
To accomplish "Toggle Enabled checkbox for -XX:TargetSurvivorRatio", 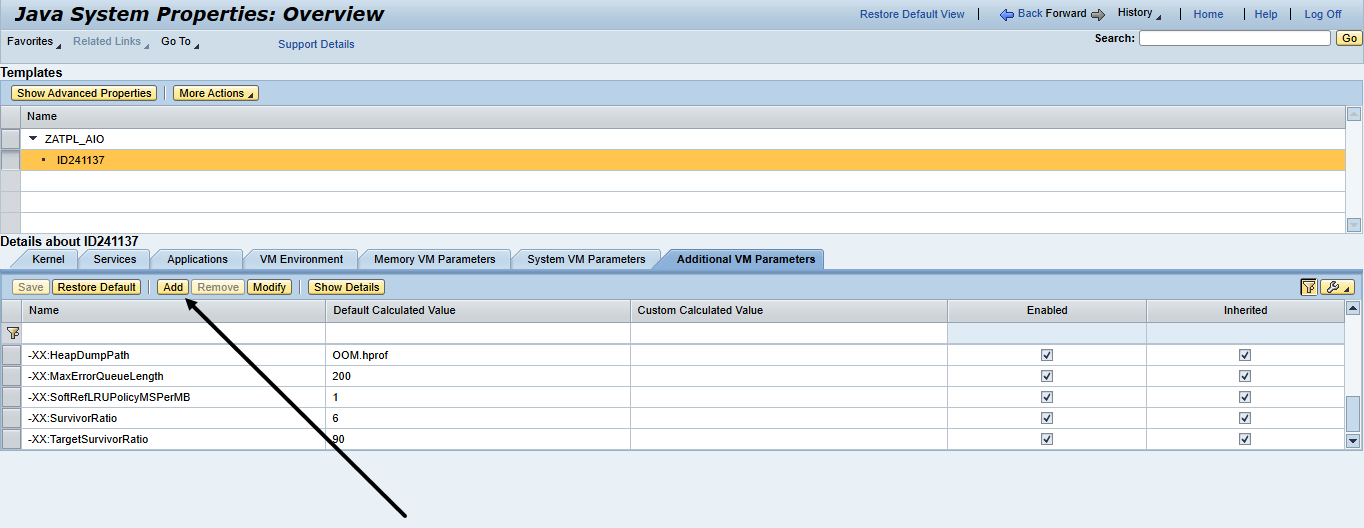I will point(1046,439).
